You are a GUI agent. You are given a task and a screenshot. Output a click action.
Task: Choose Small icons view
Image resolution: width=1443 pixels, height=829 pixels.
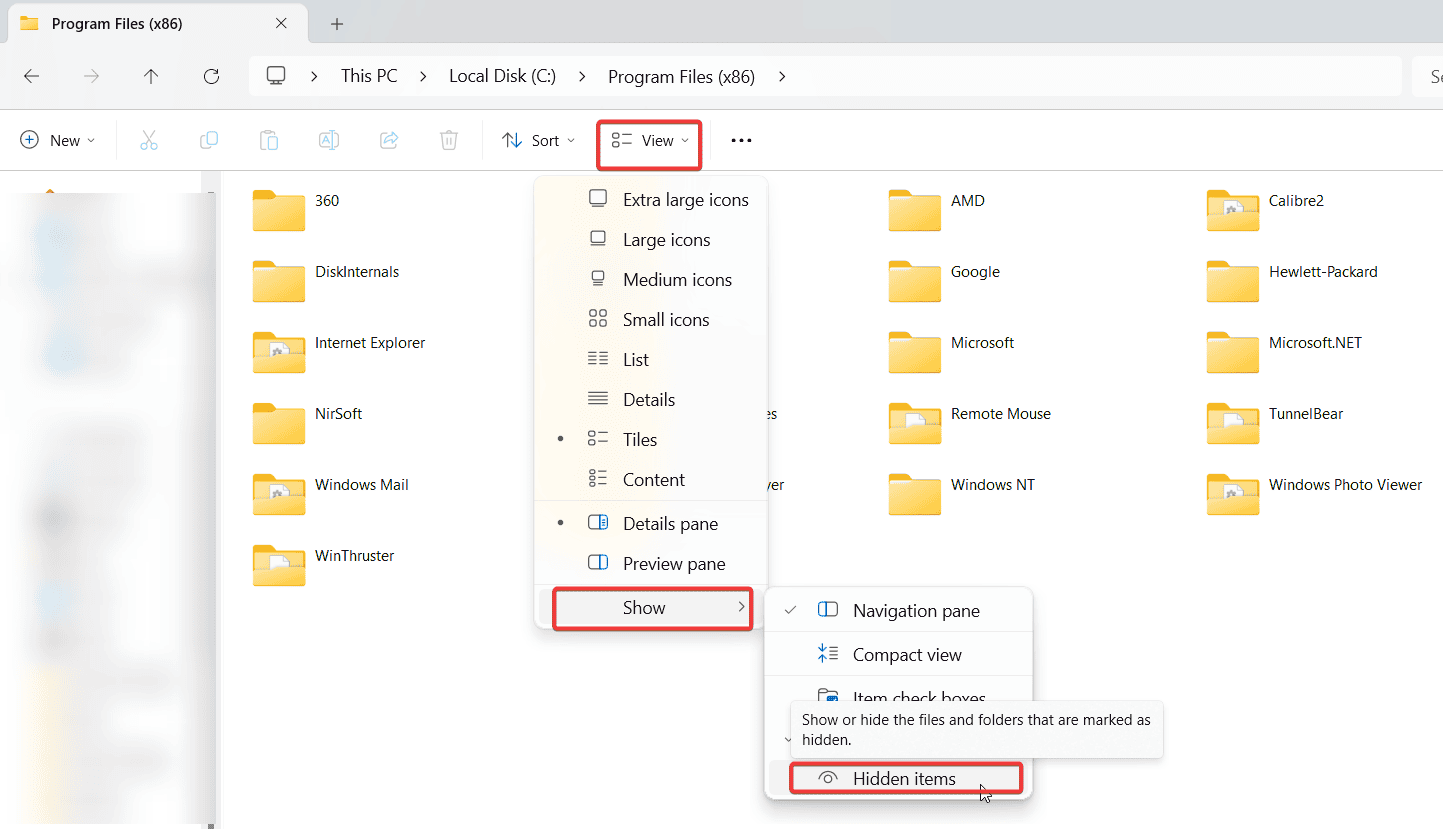point(651,320)
